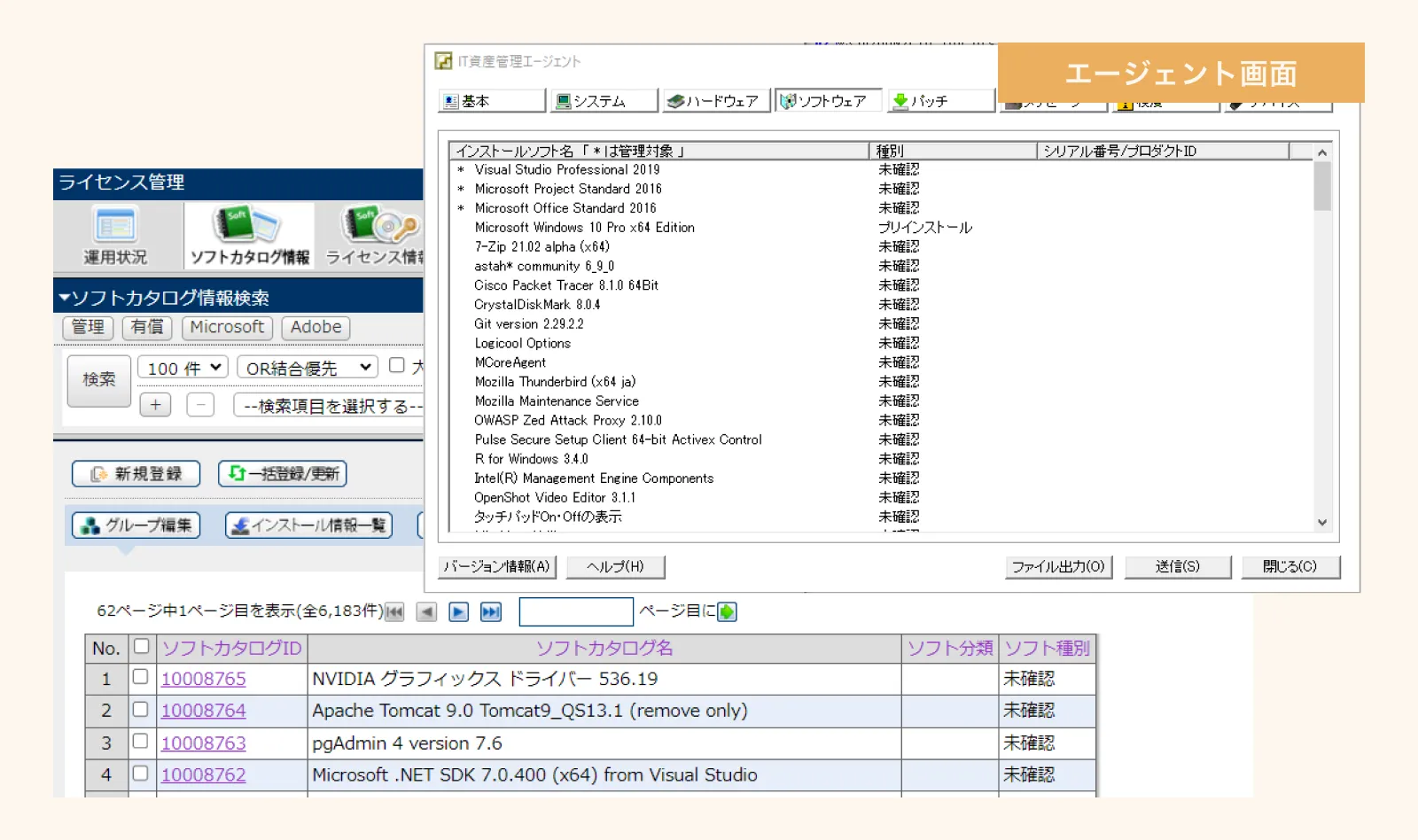The width and height of the screenshot is (1418, 840).
Task: Switch to ハードウェア tab in agent window
Action: [716, 101]
